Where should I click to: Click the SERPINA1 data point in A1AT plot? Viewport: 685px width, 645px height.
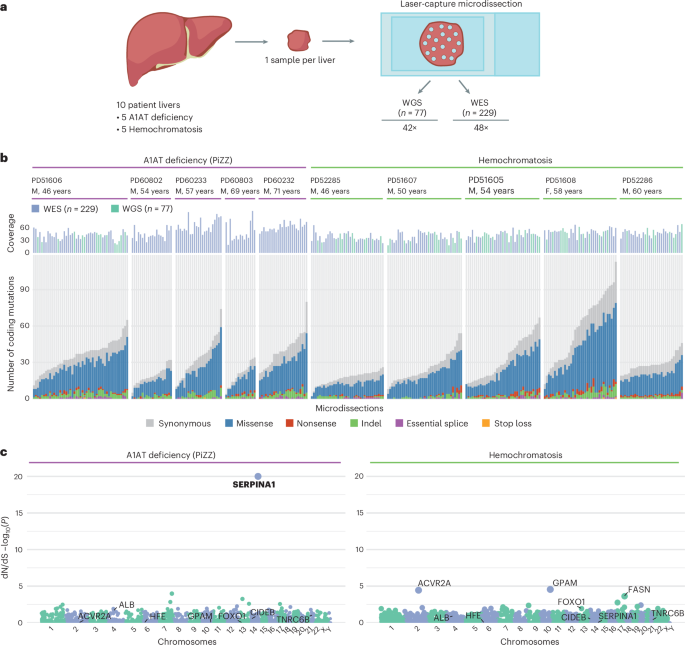click(x=258, y=476)
